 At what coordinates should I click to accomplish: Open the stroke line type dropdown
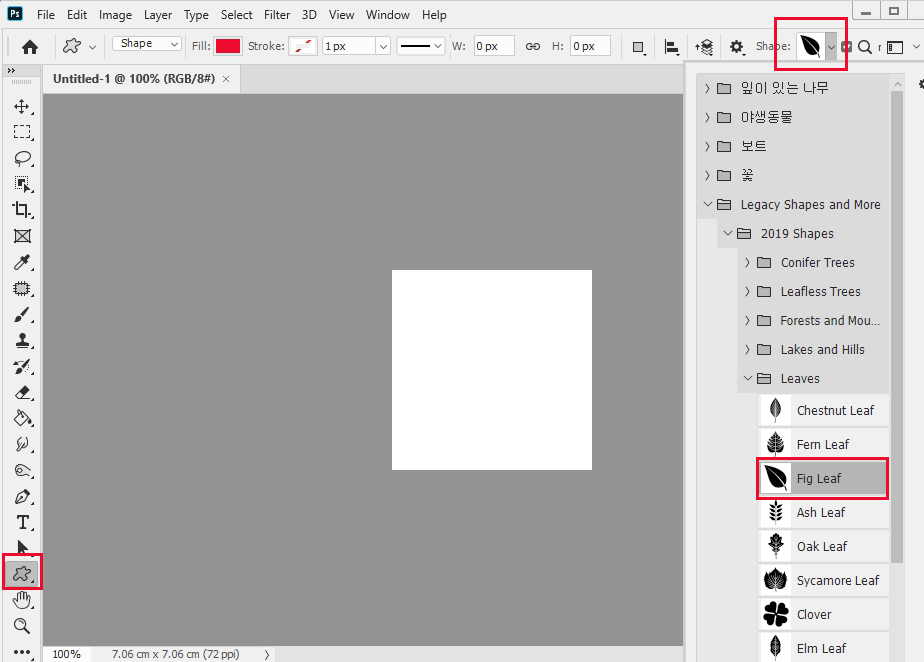pyautogui.click(x=421, y=46)
